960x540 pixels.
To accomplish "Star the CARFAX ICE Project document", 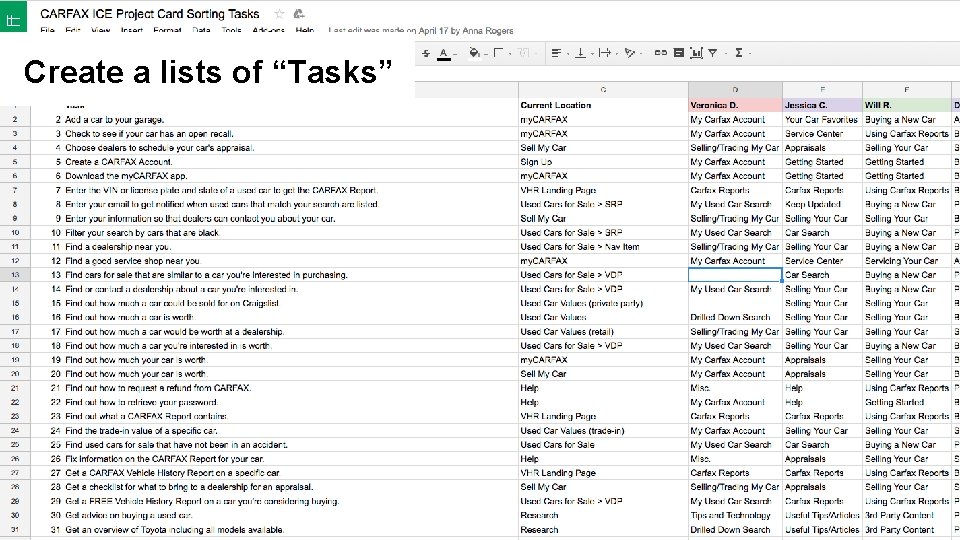I will tap(279, 13).
